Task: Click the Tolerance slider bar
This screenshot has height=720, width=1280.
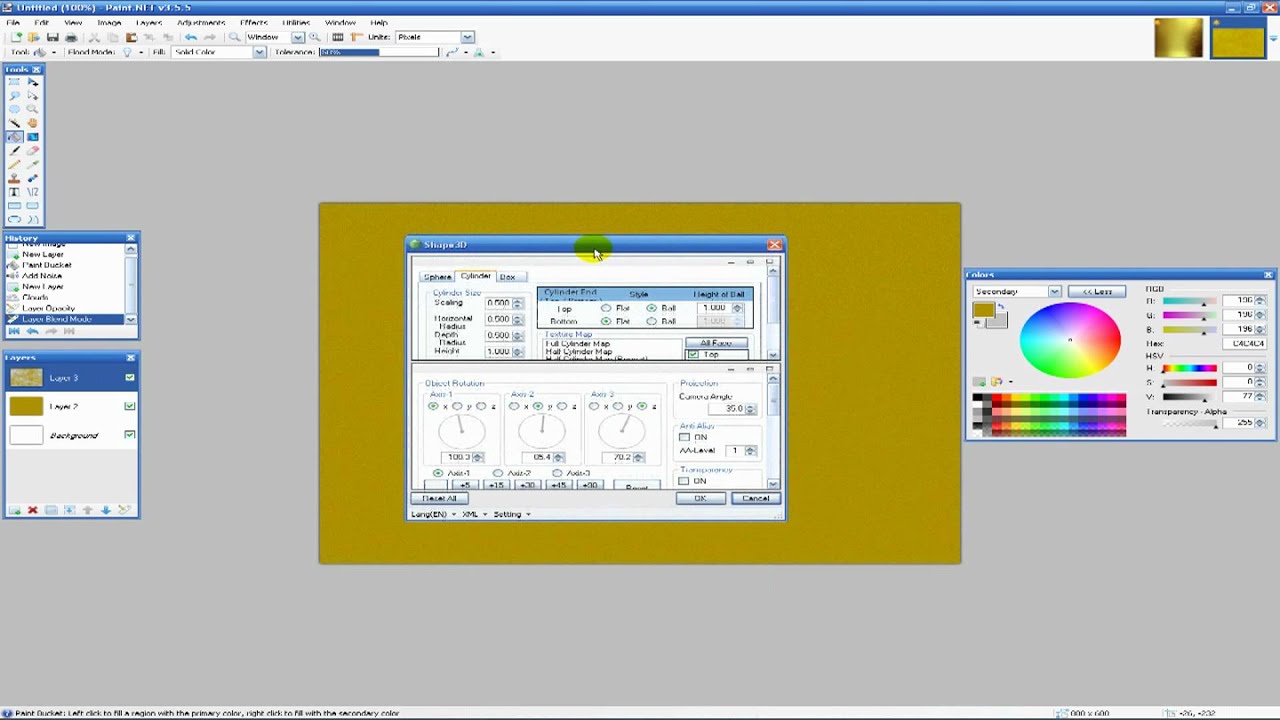Action: click(381, 52)
